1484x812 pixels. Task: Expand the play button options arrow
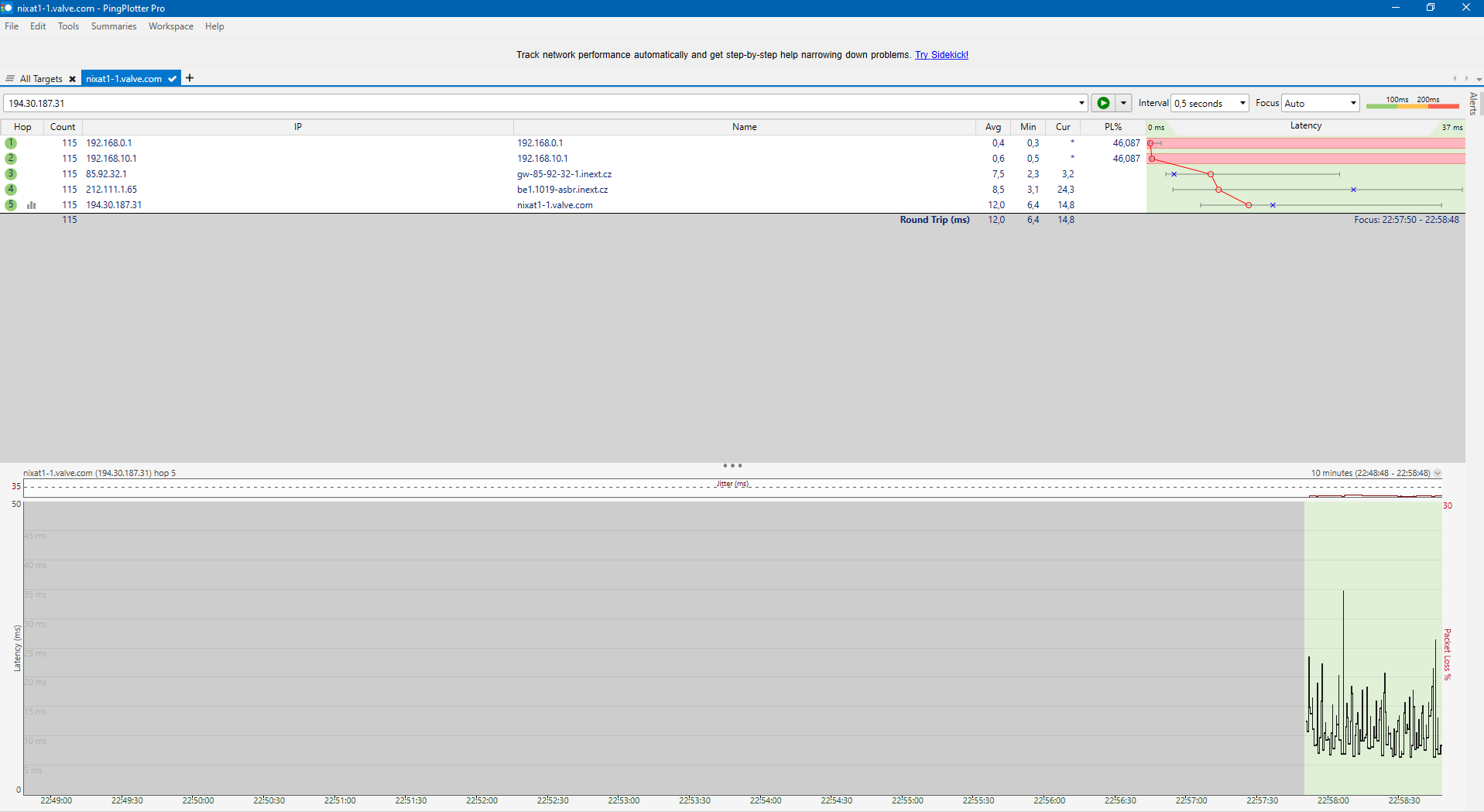point(1123,103)
